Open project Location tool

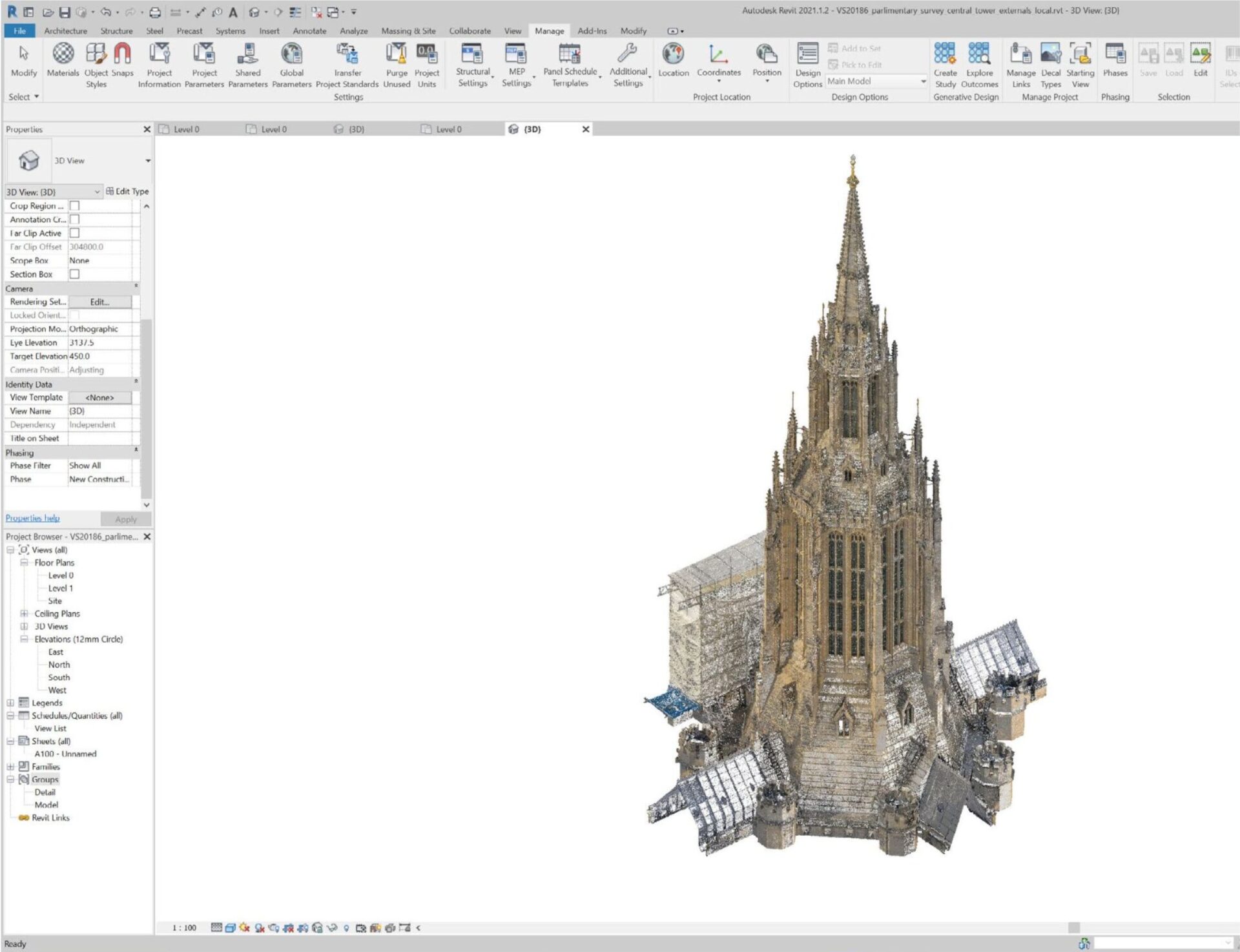click(674, 60)
